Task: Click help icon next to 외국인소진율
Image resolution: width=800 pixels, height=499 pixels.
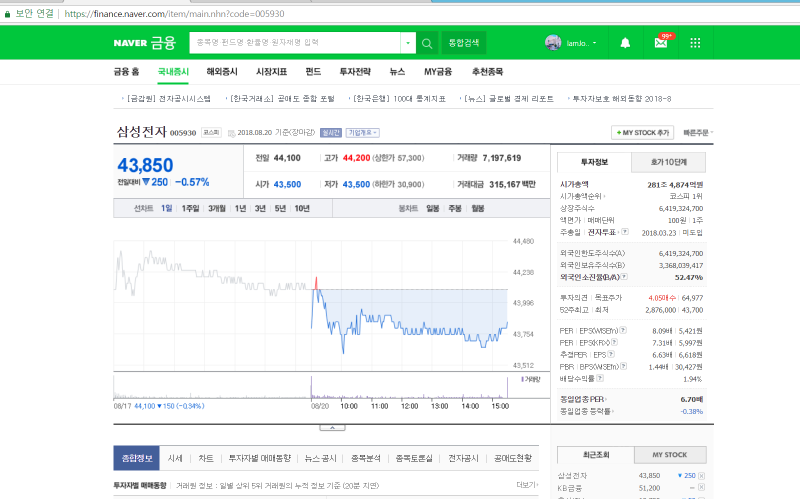Action: (x=624, y=277)
